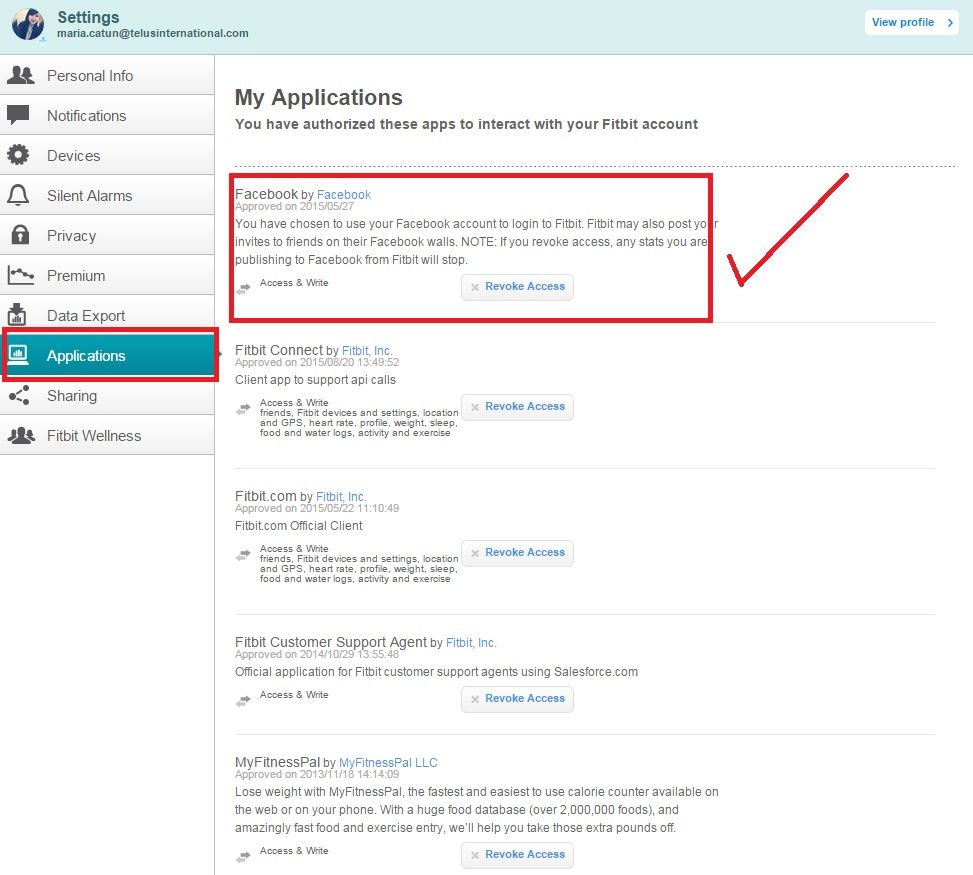The height and width of the screenshot is (875, 973).
Task: Click the Fitbit Connect app name
Action: (279, 350)
